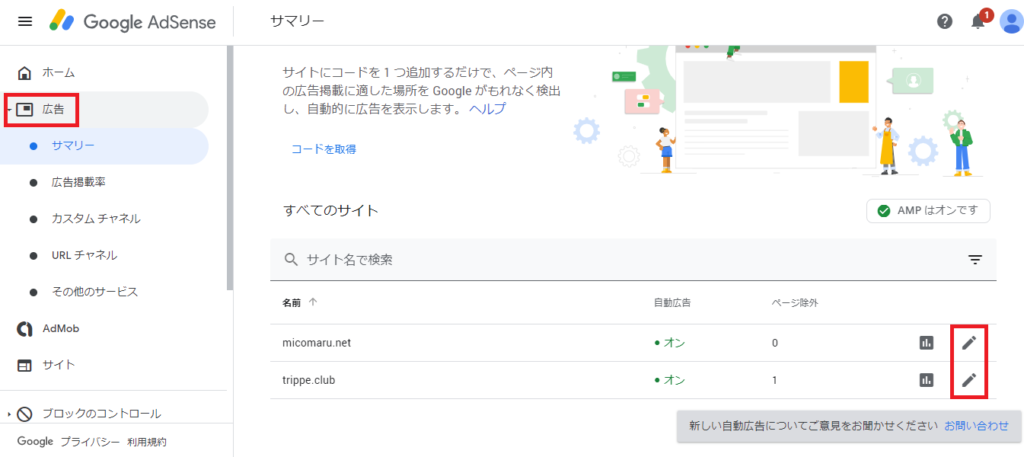The width and height of the screenshot is (1024, 457).
Task: Click オン status for micomaru.net
Action: pyautogui.click(x=669, y=343)
